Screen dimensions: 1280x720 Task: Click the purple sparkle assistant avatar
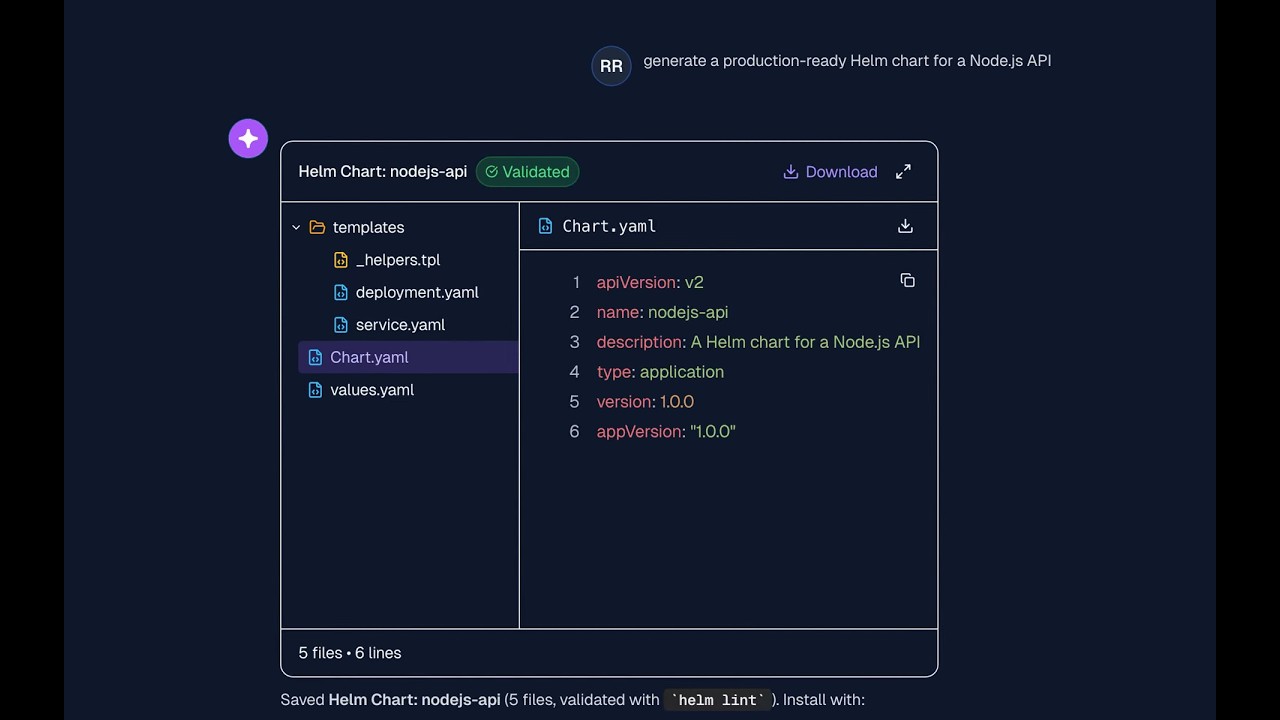[248, 139]
